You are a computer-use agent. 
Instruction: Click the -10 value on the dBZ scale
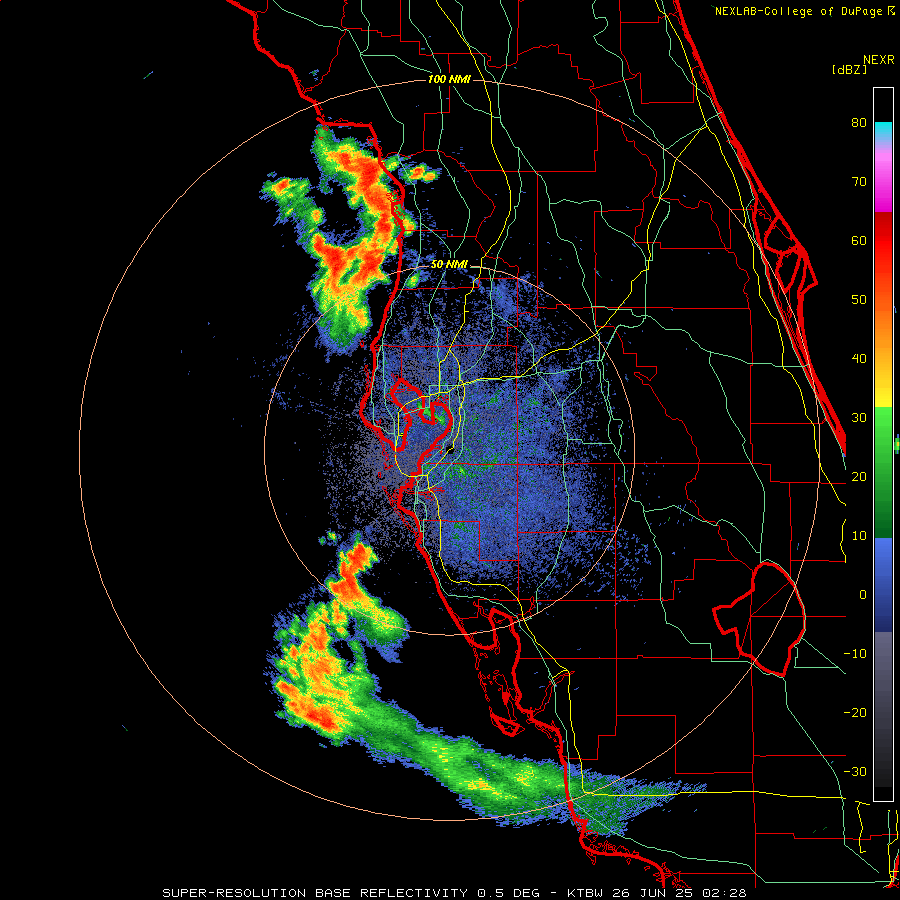[855, 654]
